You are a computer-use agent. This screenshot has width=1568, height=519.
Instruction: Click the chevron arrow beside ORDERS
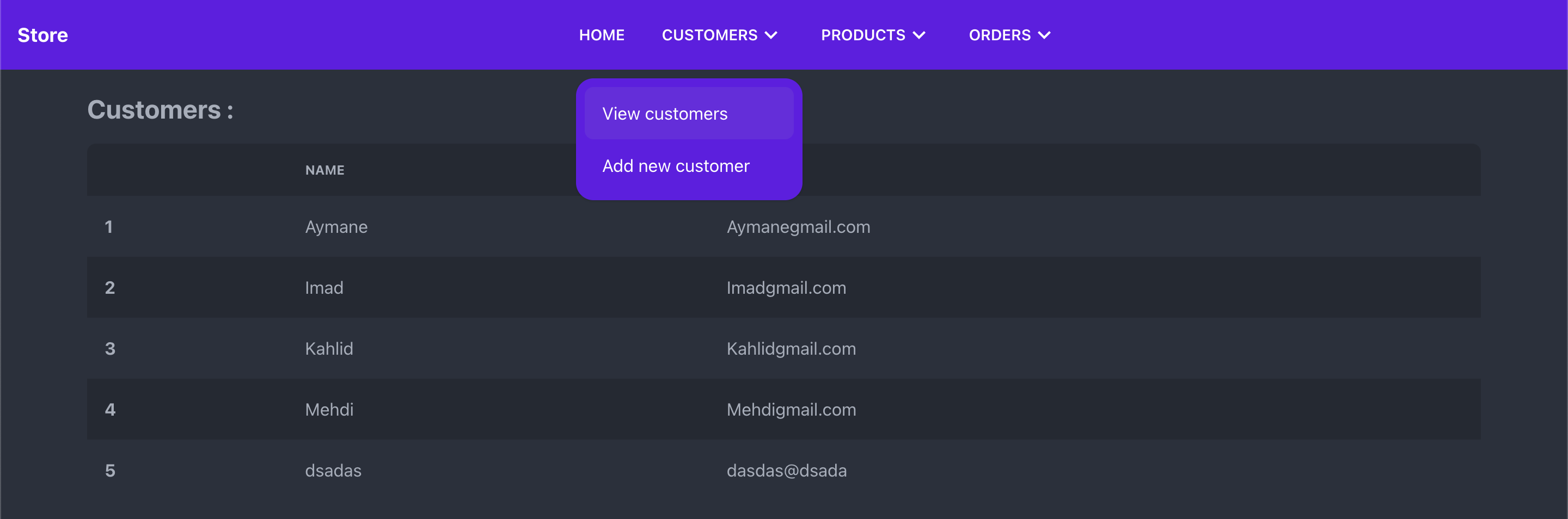tap(1045, 35)
